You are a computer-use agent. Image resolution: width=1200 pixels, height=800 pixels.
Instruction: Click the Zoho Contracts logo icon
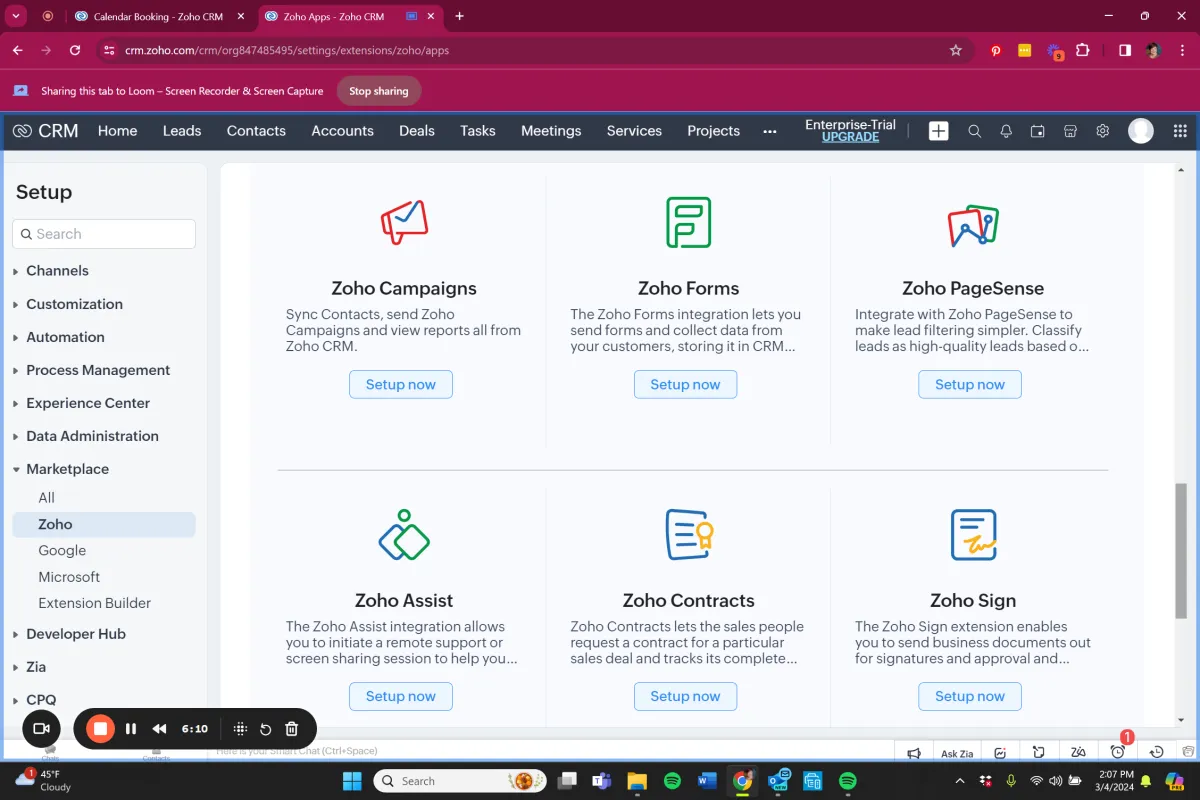tap(689, 535)
